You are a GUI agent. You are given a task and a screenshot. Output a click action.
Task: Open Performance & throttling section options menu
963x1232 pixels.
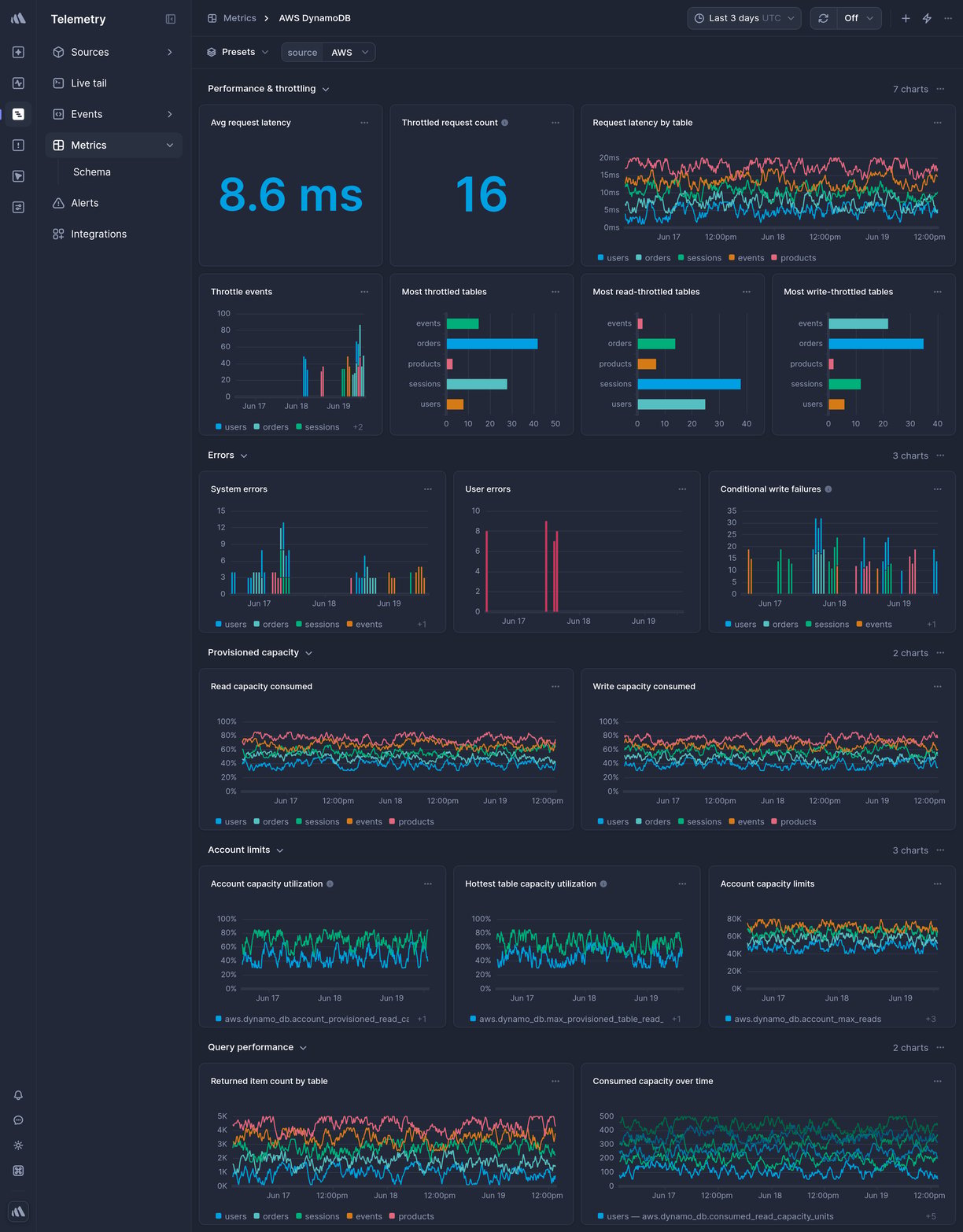pyautogui.click(x=940, y=89)
